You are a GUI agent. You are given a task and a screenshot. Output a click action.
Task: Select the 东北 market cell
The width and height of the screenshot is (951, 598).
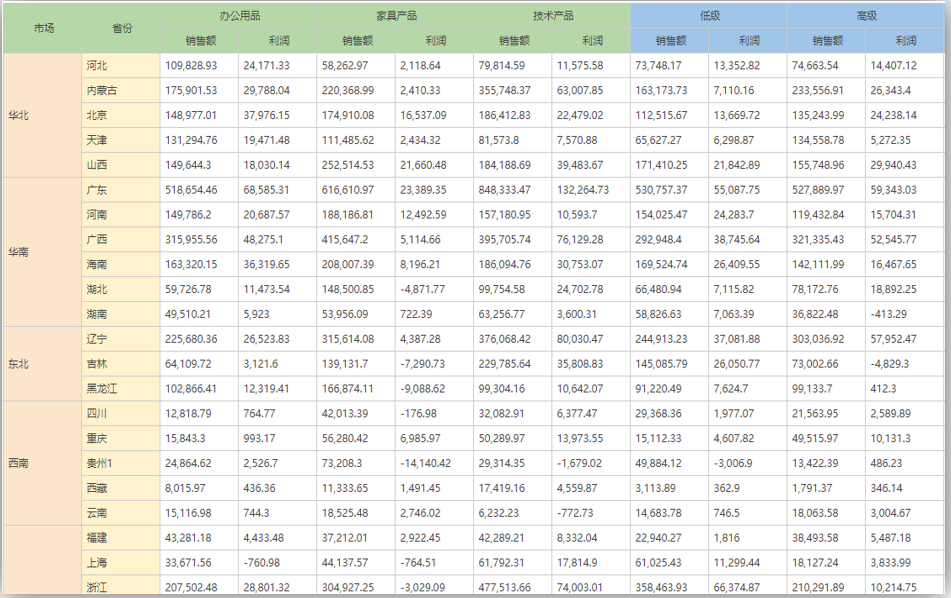point(19,364)
